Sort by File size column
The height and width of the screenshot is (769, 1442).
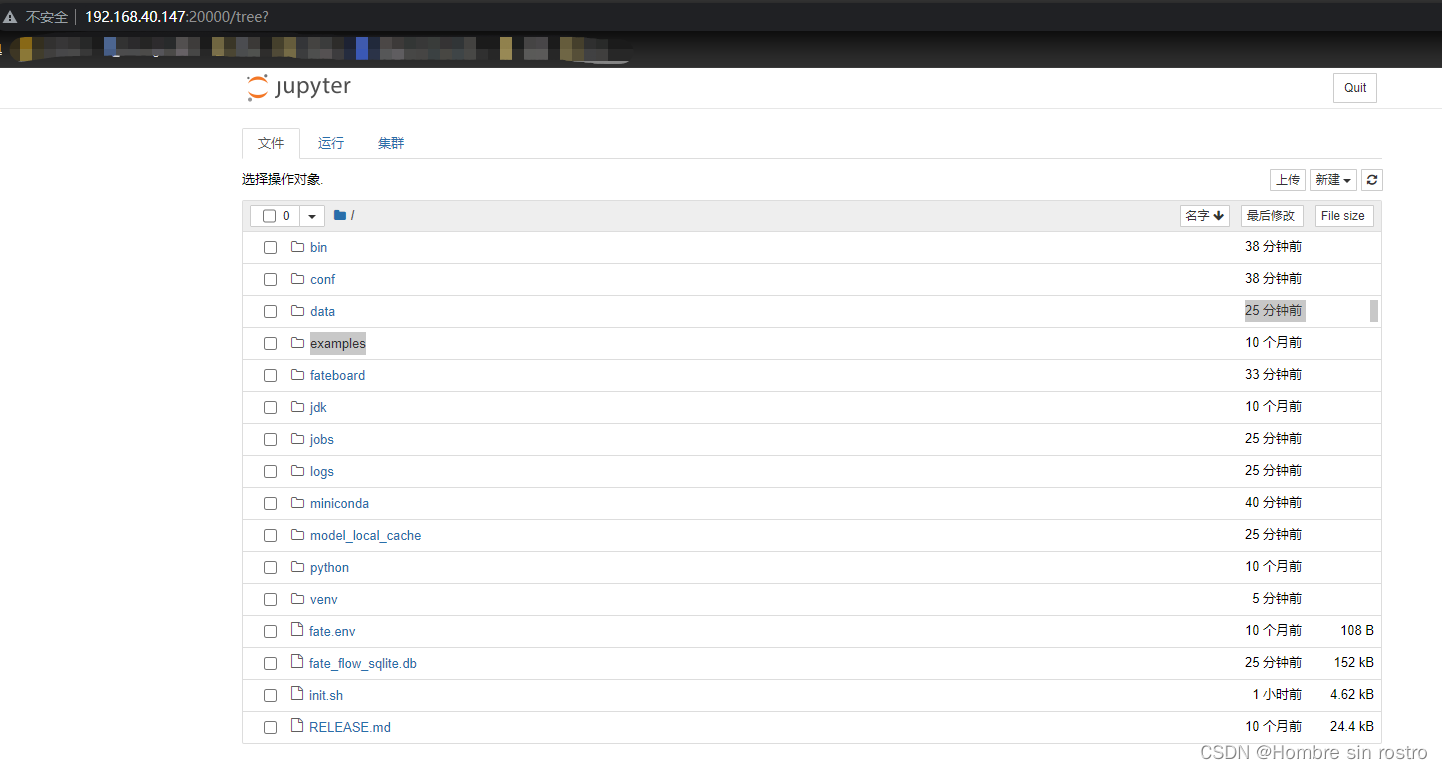(1344, 216)
